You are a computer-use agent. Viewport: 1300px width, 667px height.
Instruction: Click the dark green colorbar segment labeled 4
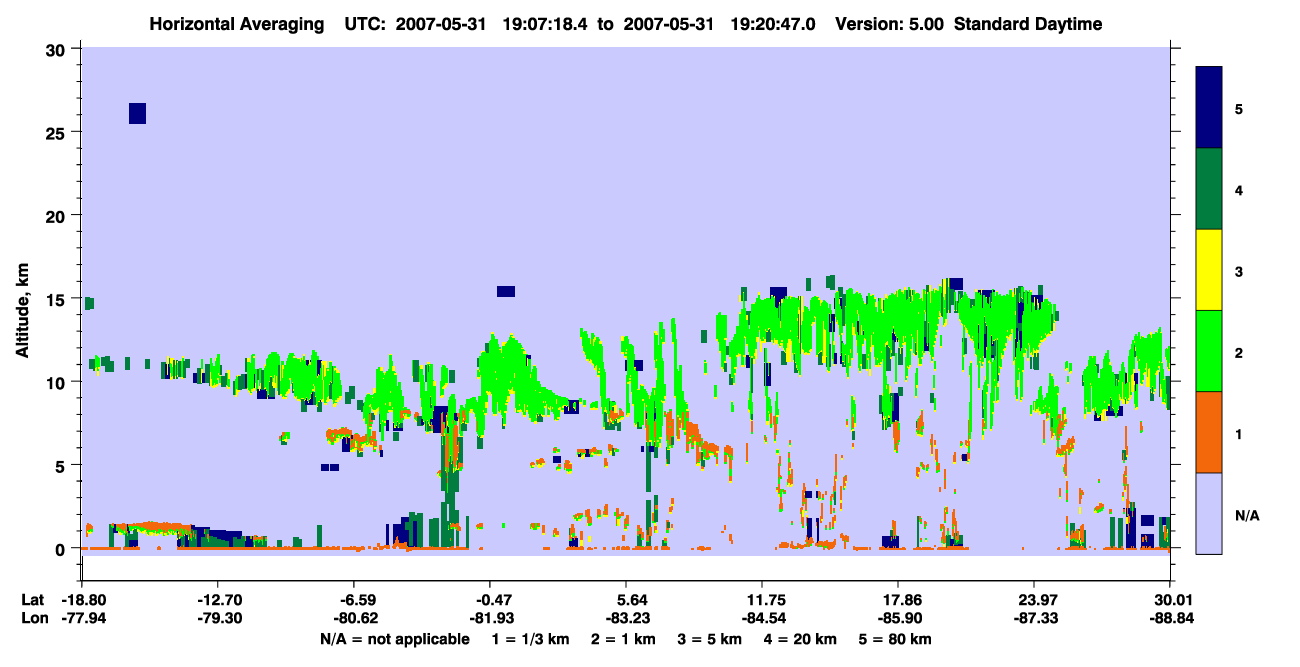point(1209,189)
